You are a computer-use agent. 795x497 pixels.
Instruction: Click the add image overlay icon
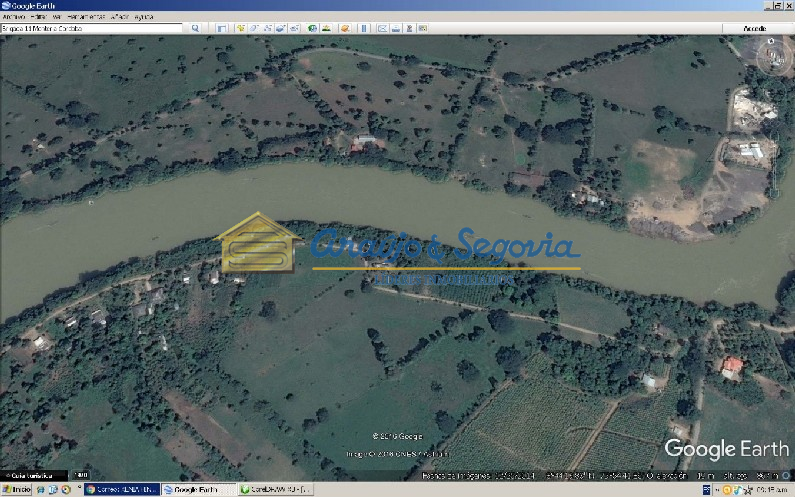(x=281, y=29)
